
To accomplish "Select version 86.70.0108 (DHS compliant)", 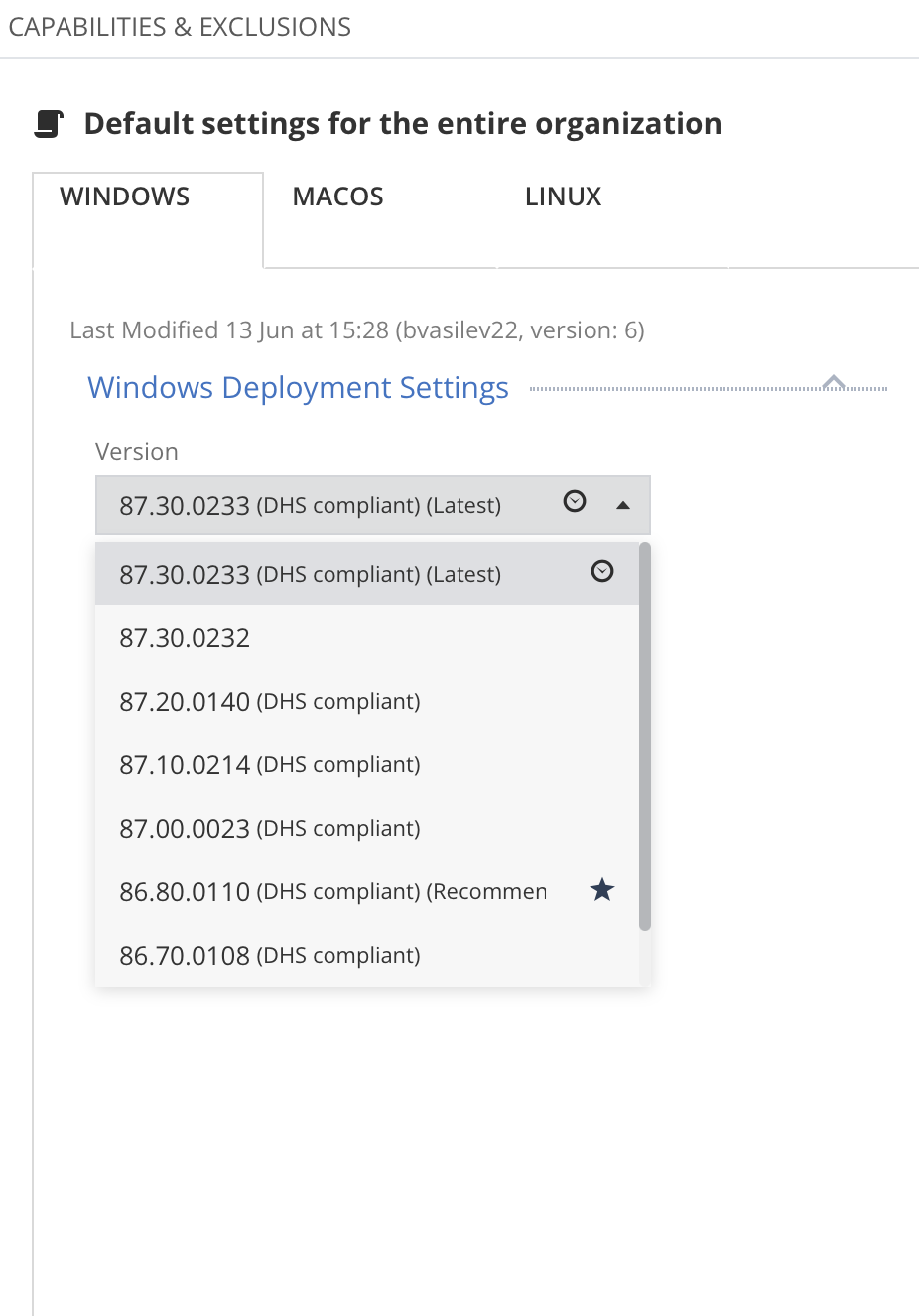I will [270, 956].
